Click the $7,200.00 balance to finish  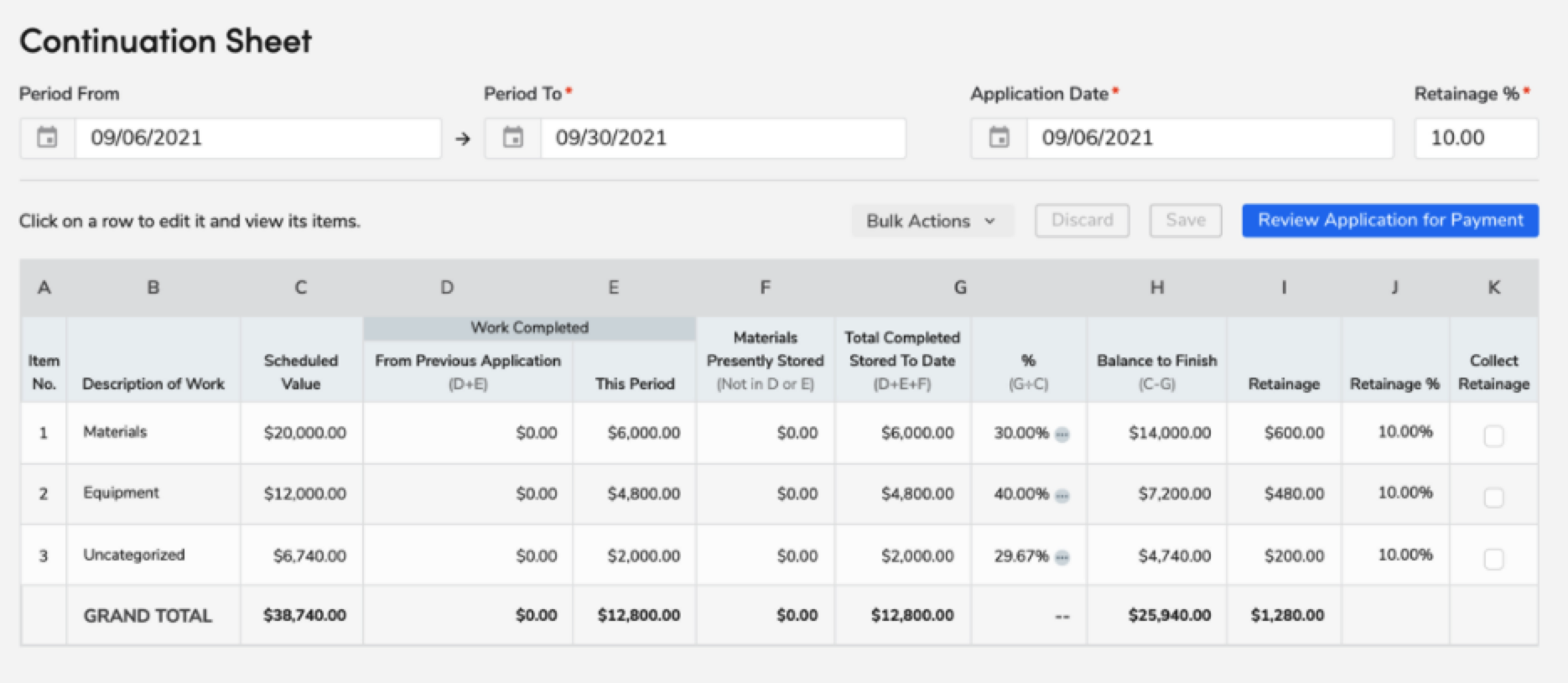[1174, 494]
